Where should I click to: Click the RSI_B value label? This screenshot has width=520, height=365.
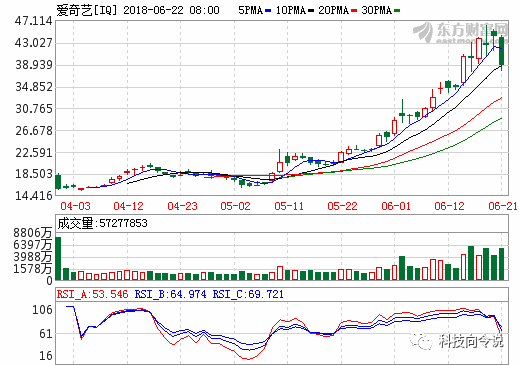[170, 294]
